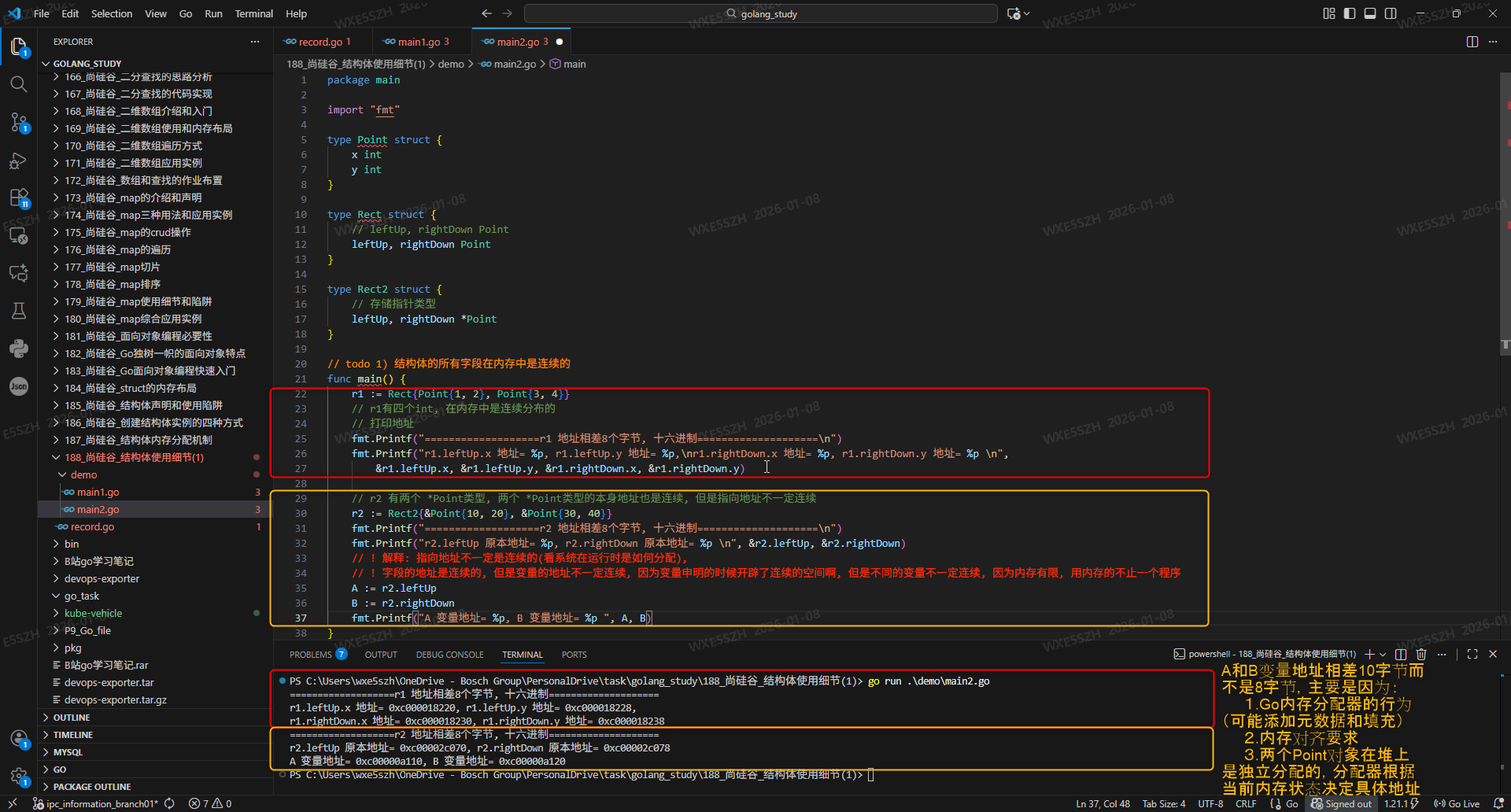This screenshot has height=812, width=1511.
Task: Maximize the panel size toggle
Action: [x=1472, y=654]
